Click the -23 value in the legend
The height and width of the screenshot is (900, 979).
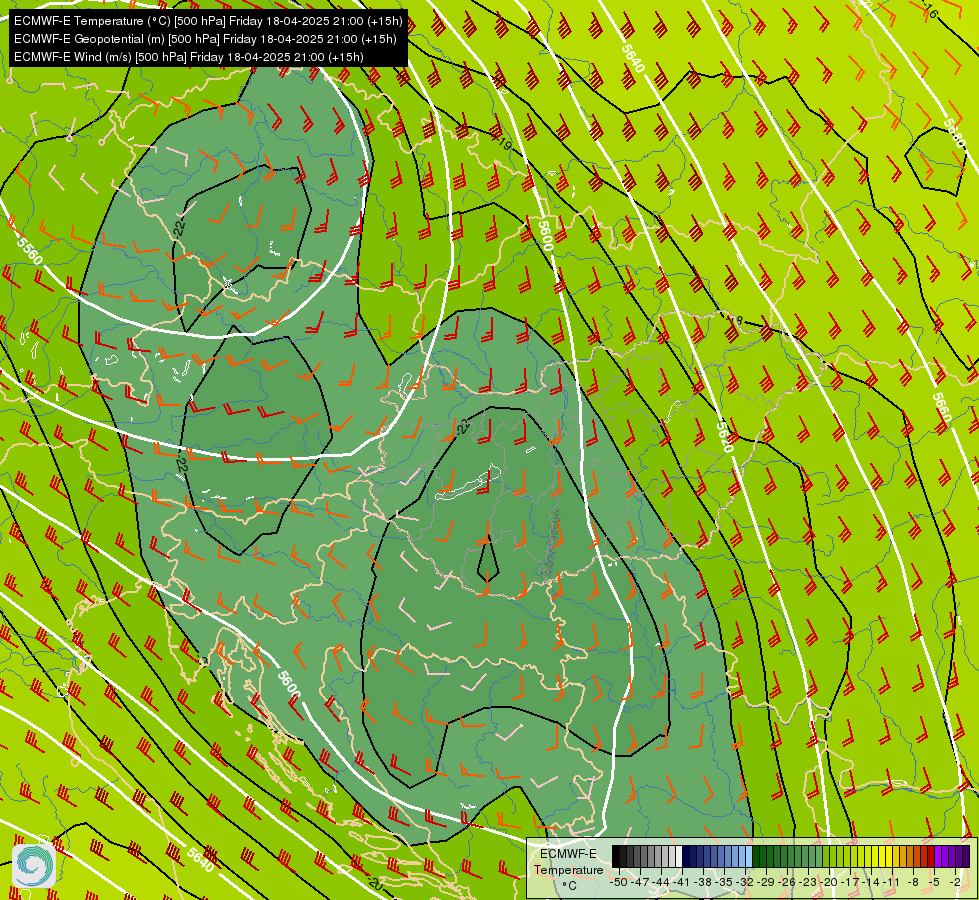pyautogui.click(x=808, y=883)
